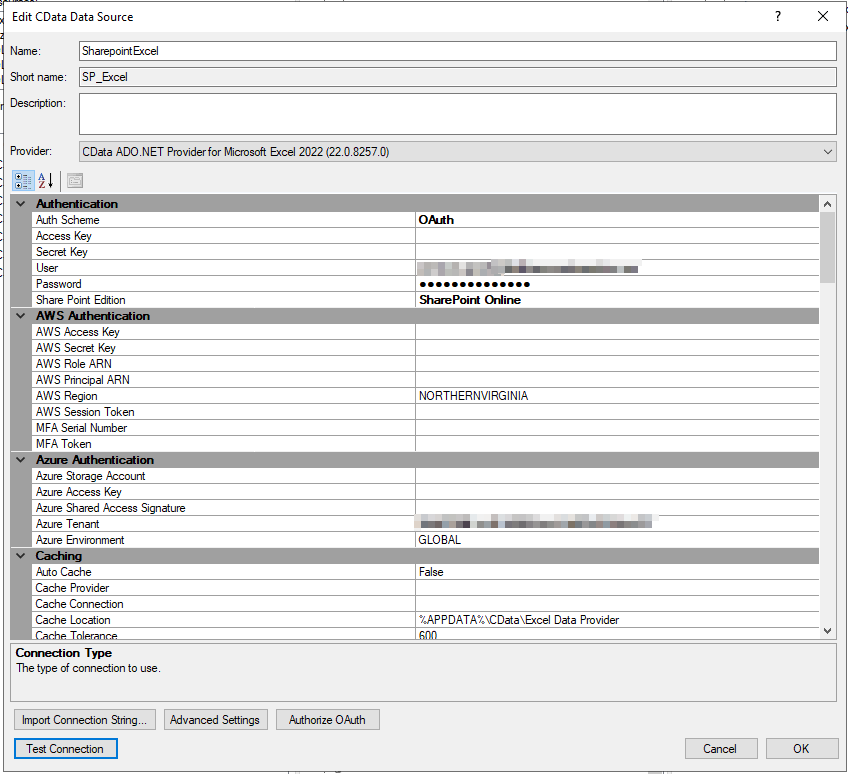The width and height of the screenshot is (848, 774).
Task: Click Import Connection String button
Action: pyautogui.click(x=84, y=720)
